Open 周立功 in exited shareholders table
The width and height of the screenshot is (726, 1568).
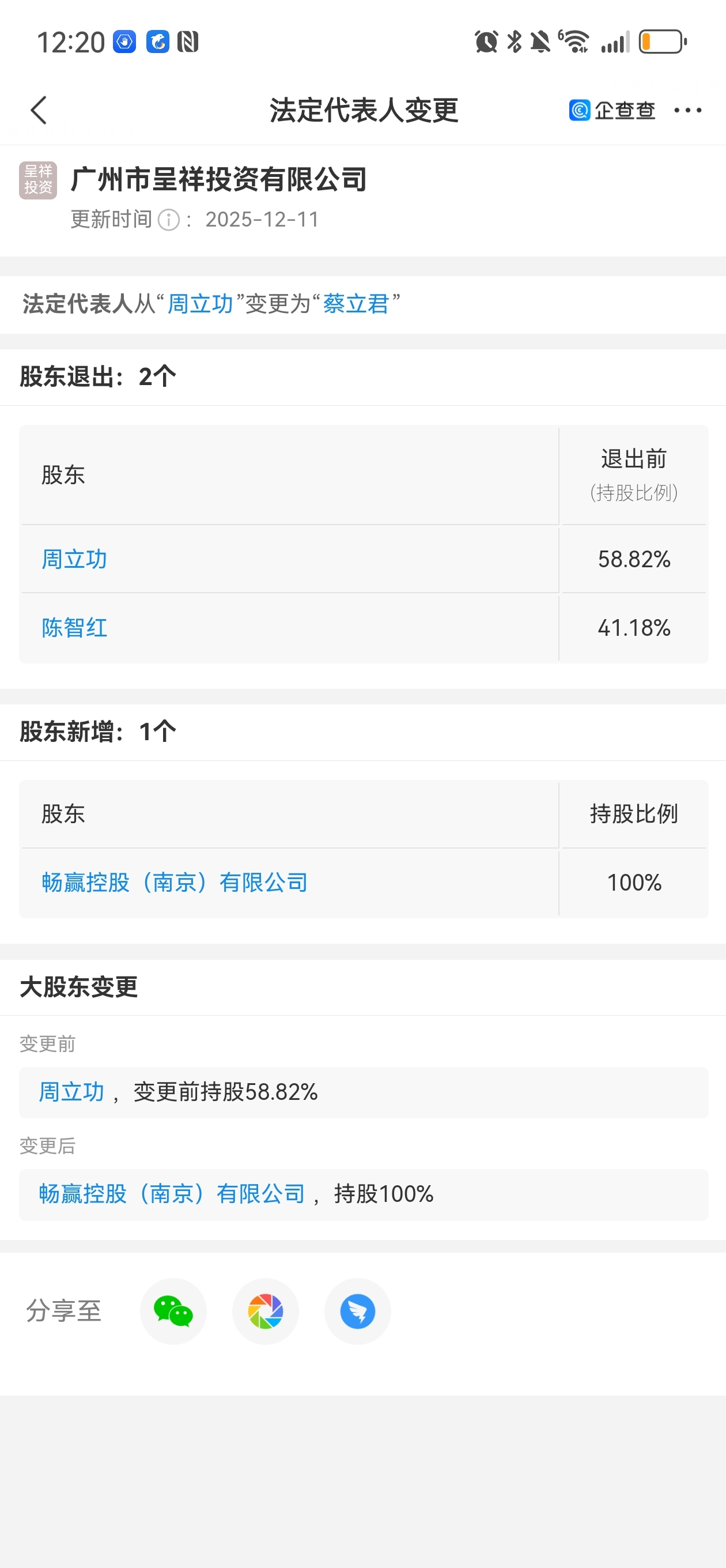click(74, 559)
